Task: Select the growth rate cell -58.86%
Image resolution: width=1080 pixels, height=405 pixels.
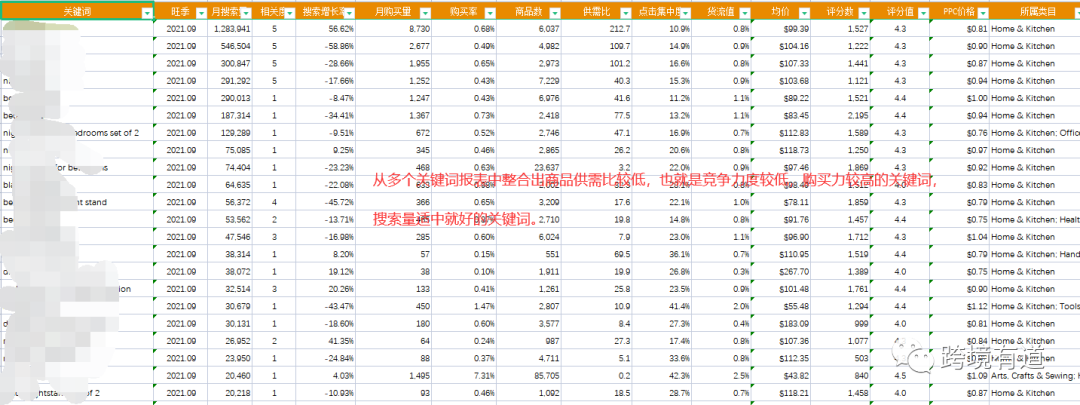Action: click(326, 46)
